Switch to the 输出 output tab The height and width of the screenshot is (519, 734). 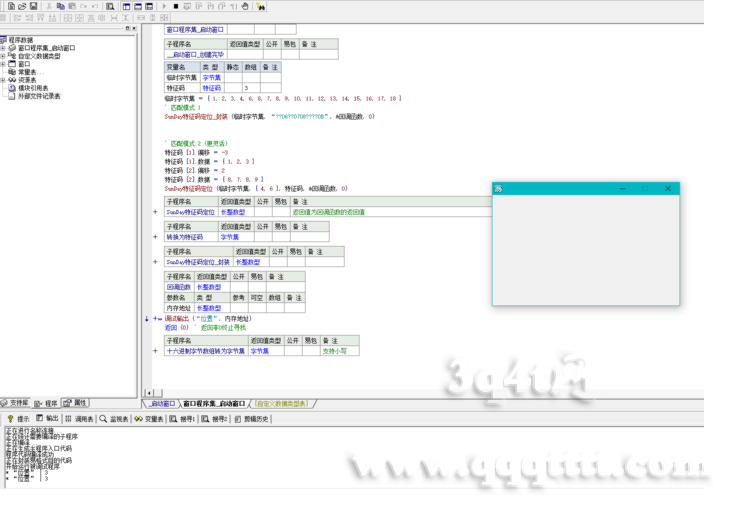[x=47, y=418]
